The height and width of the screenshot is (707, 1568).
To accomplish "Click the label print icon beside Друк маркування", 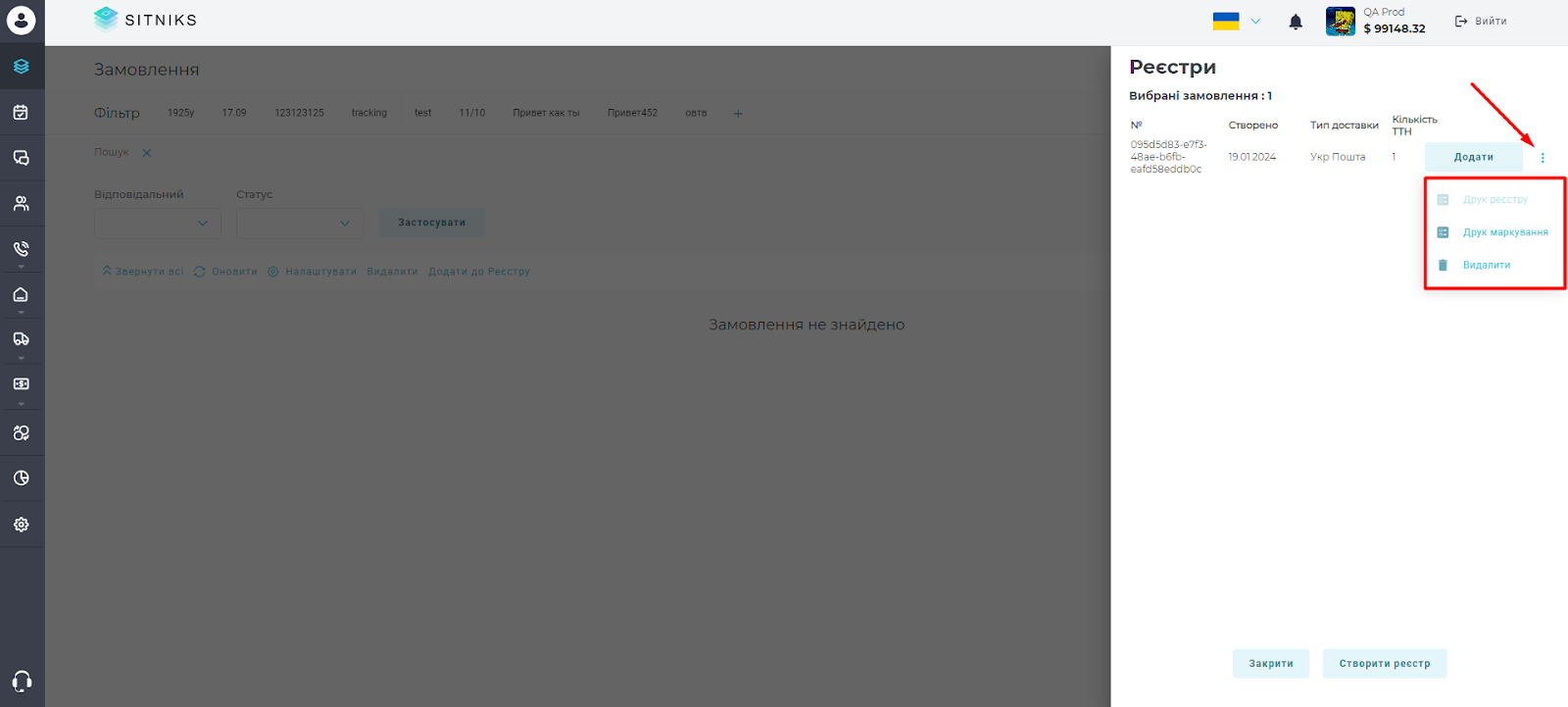I will [x=1443, y=232].
